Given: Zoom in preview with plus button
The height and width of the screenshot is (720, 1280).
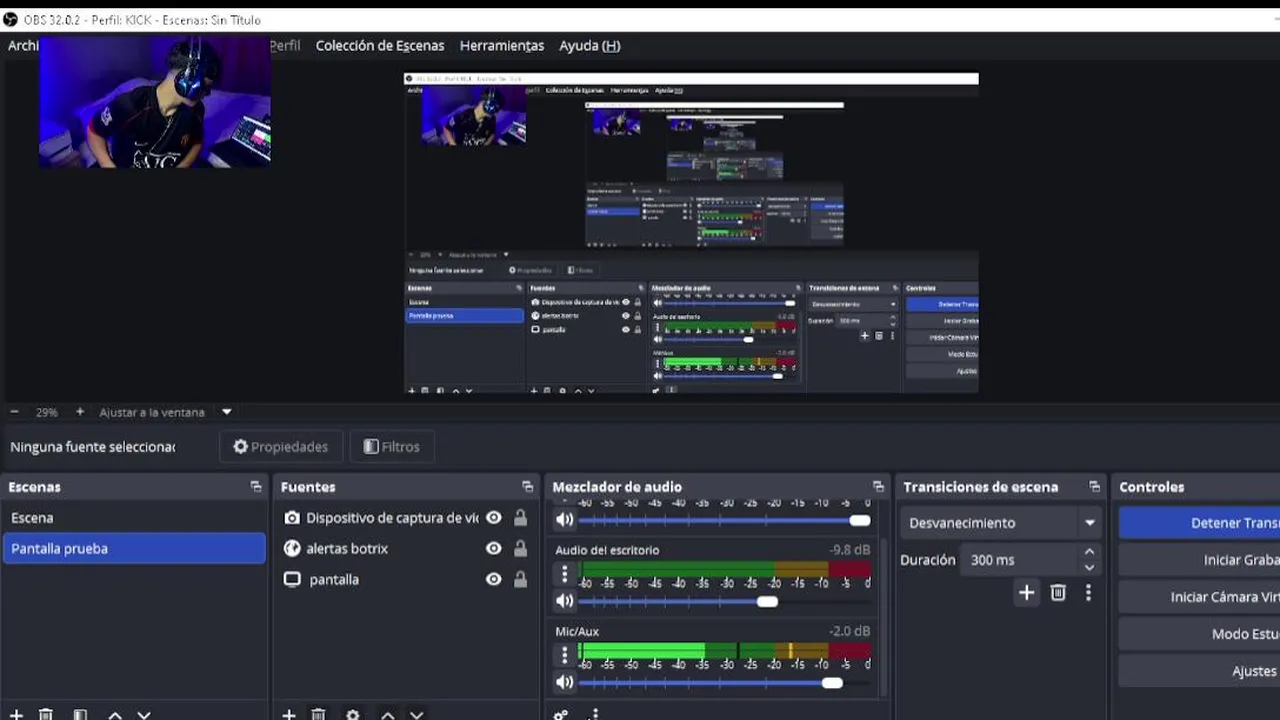Looking at the screenshot, I should pyautogui.click(x=80, y=412).
